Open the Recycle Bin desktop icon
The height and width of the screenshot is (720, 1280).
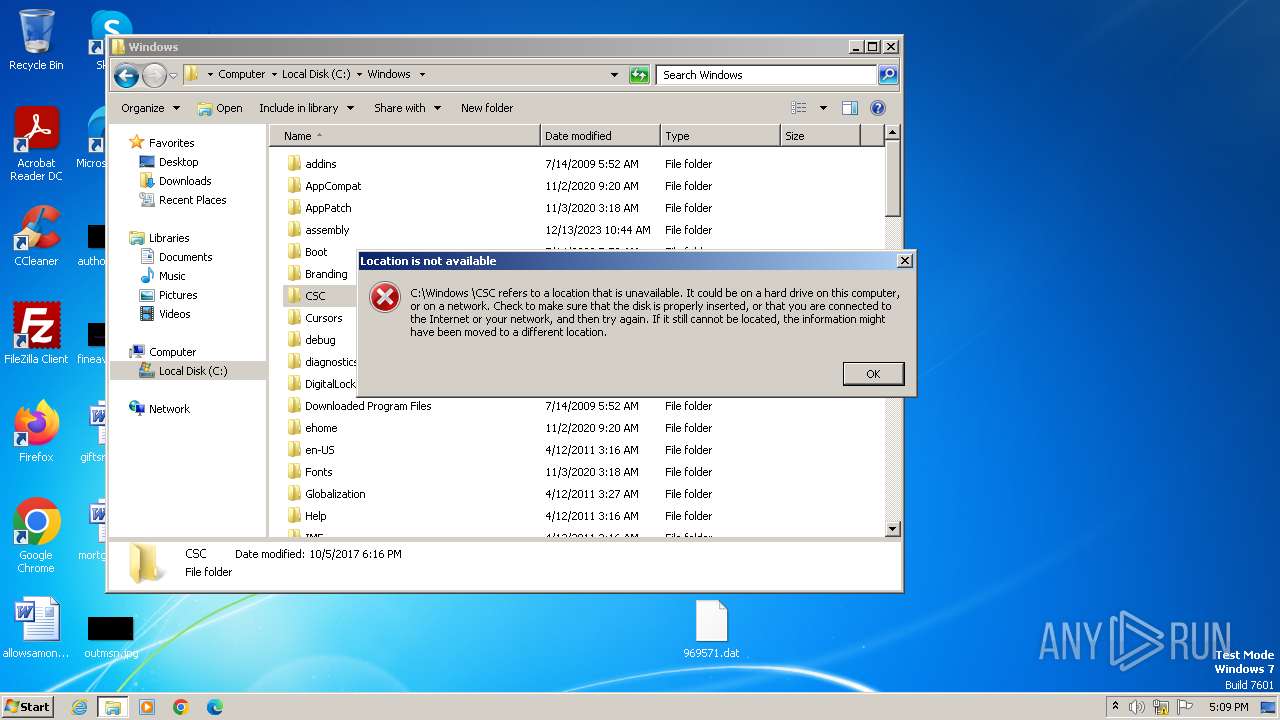coord(36,40)
